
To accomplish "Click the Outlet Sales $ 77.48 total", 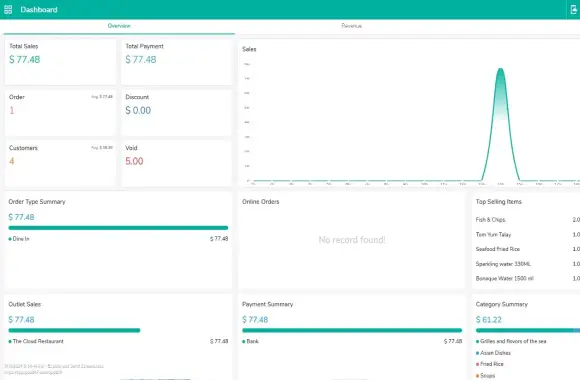I will (21, 320).
